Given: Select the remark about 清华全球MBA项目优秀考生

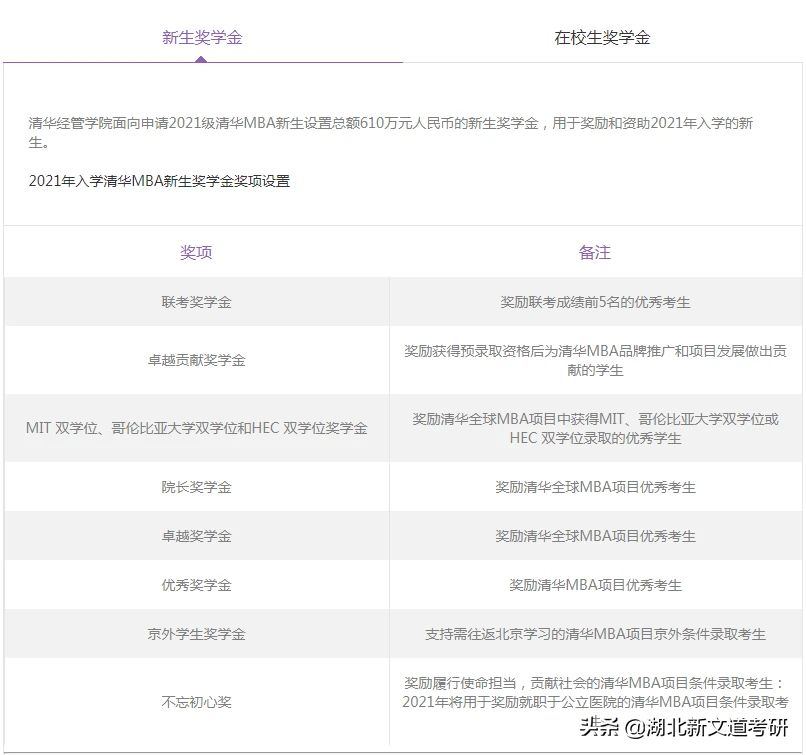Looking at the screenshot, I should (x=597, y=487).
